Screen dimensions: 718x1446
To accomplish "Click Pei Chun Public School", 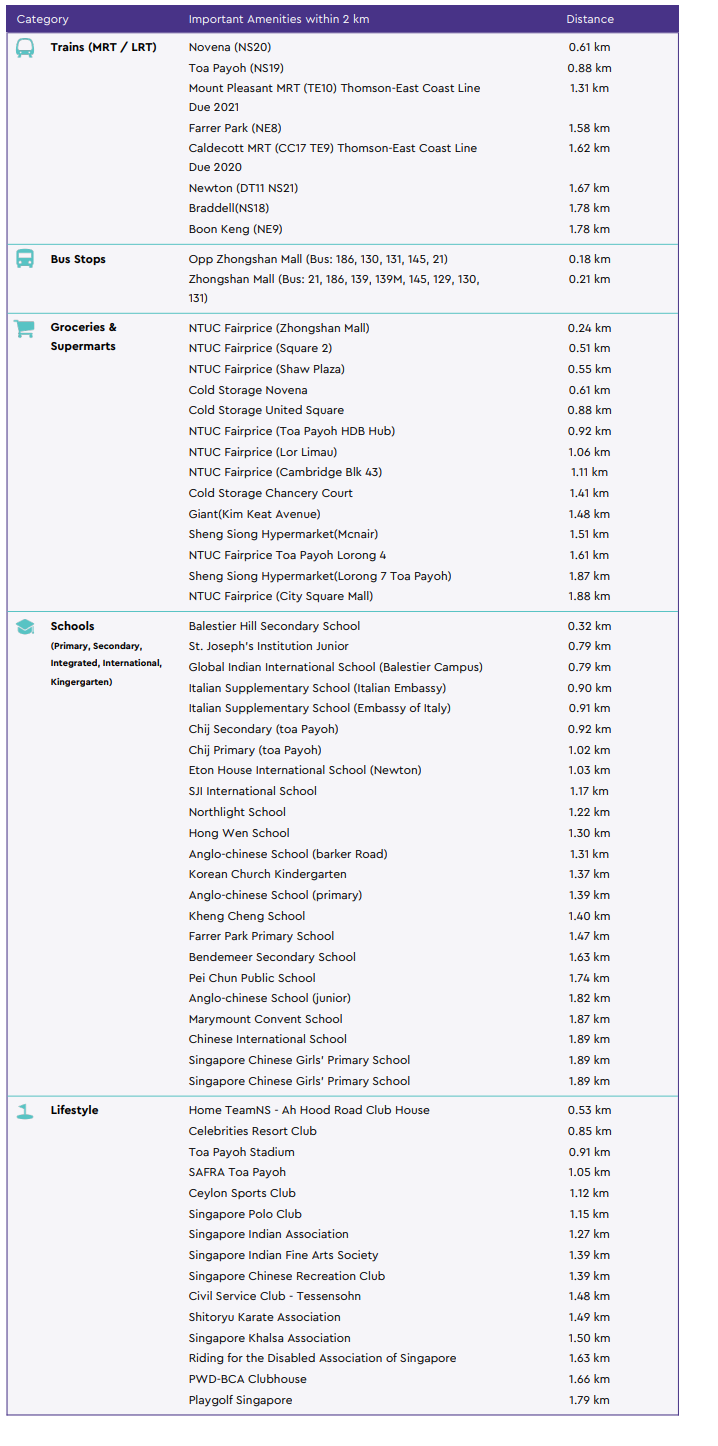I will [252, 978].
